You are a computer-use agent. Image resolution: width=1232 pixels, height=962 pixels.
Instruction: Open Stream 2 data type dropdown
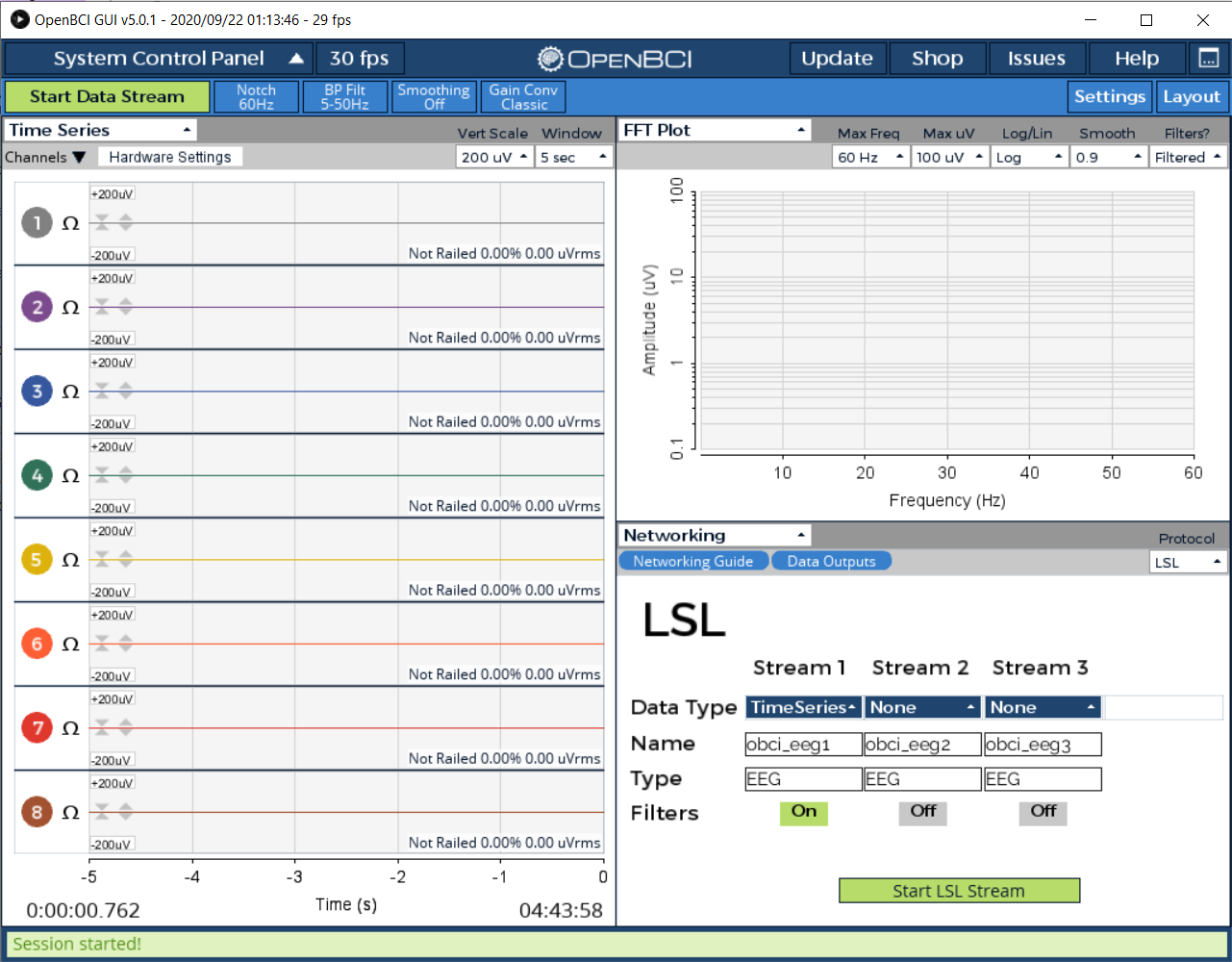click(922, 707)
